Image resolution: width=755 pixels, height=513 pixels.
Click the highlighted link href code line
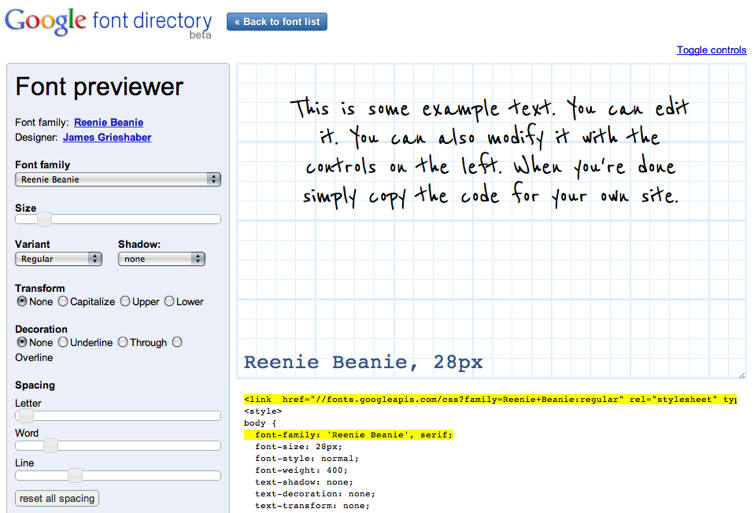coord(490,399)
